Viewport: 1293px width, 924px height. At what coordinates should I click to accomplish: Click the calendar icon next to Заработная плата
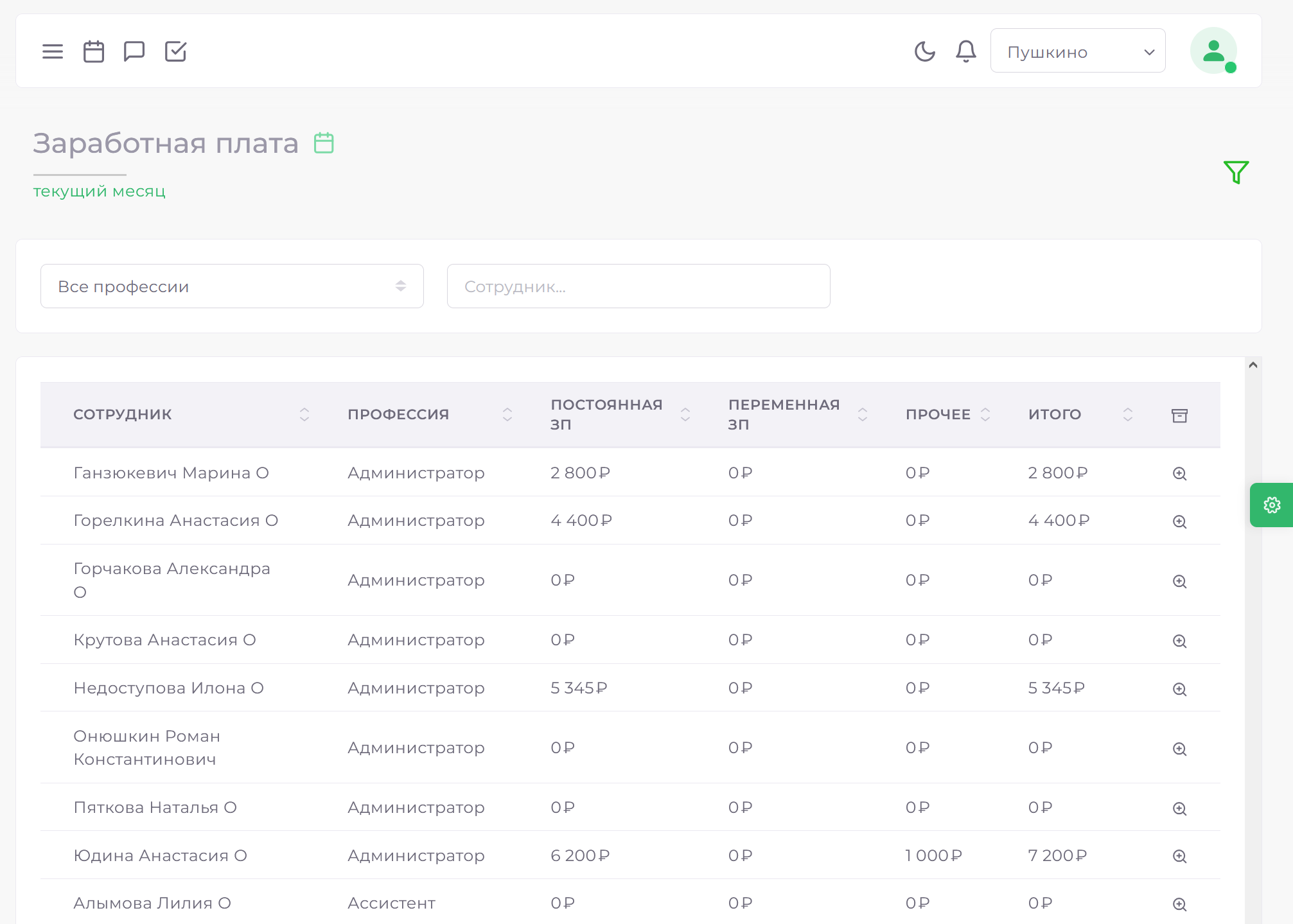click(324, 143)
